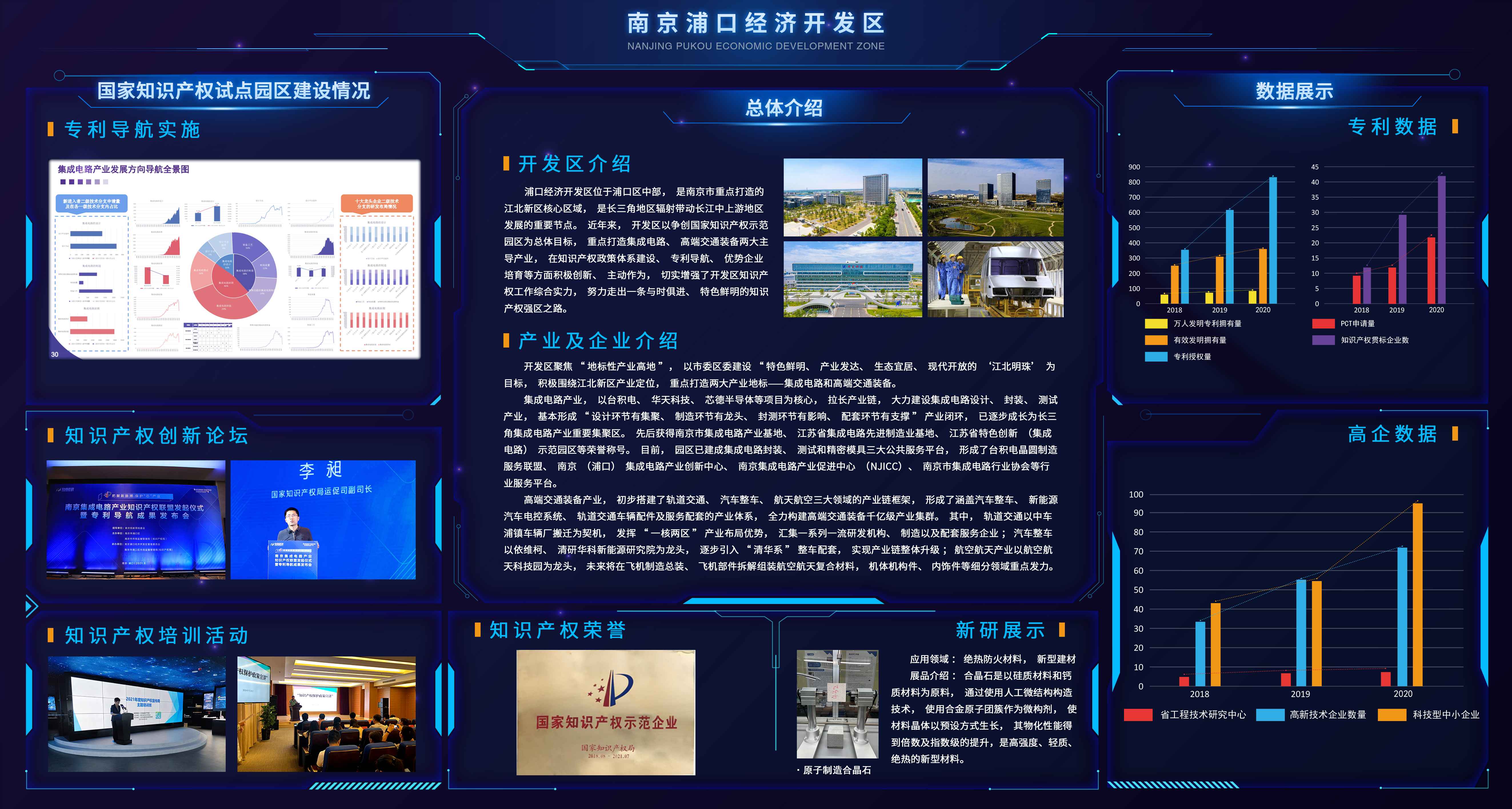The width and height of the screenshot is (1512, 809).
Task: Click the NANJING PUKOU ECONOMIC DEVELOPMENT ZONE subtitle
Action: [755, 46]
